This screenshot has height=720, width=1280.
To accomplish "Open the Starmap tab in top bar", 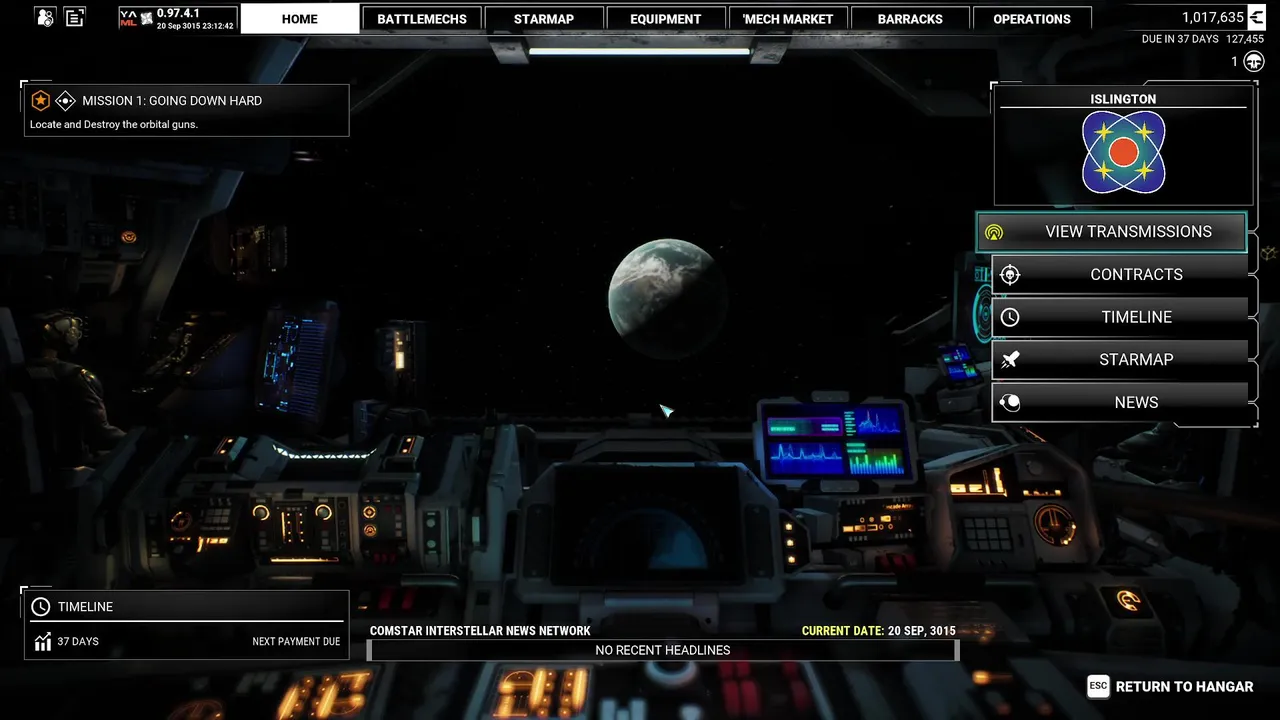I will (x=544, y=18).
